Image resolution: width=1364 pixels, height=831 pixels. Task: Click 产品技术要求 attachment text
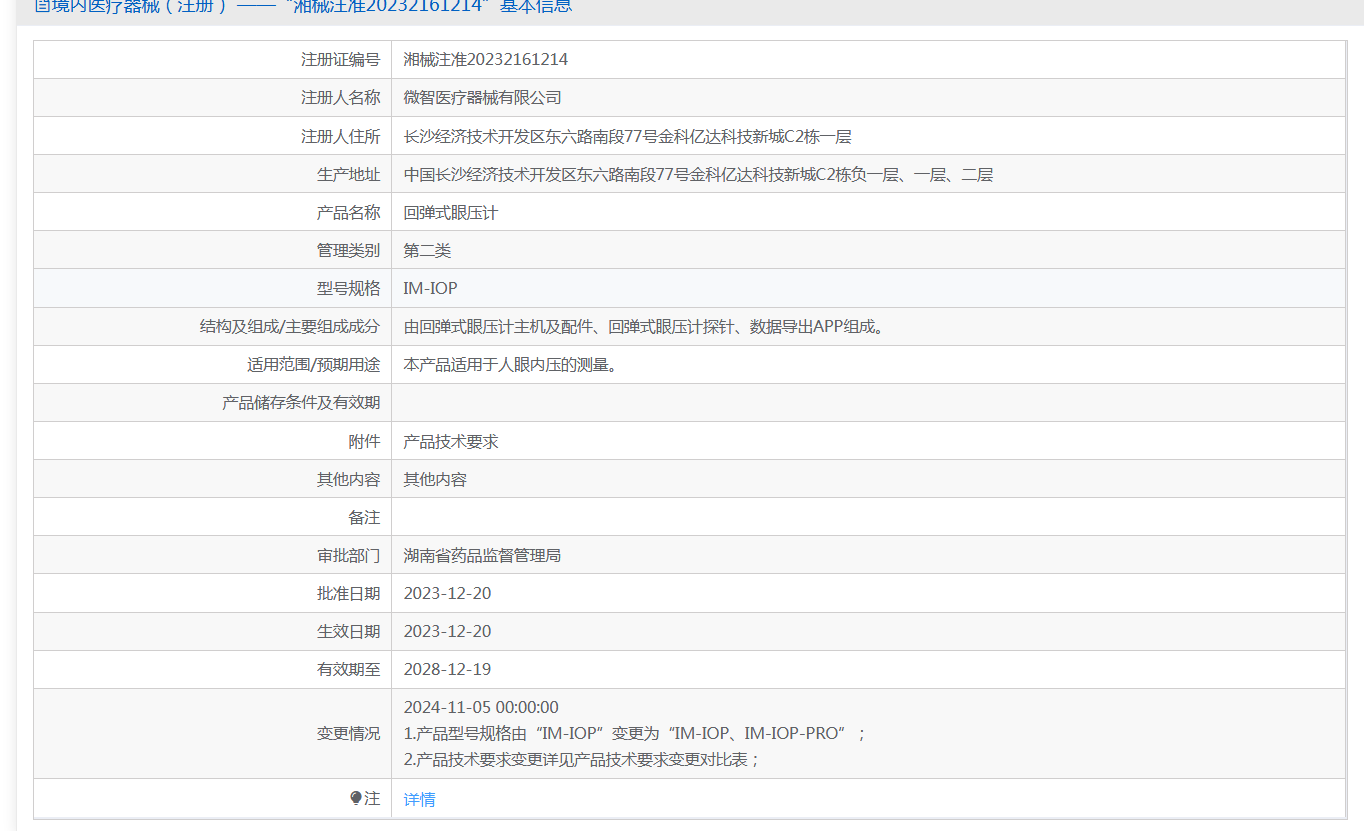pos(450,441)
